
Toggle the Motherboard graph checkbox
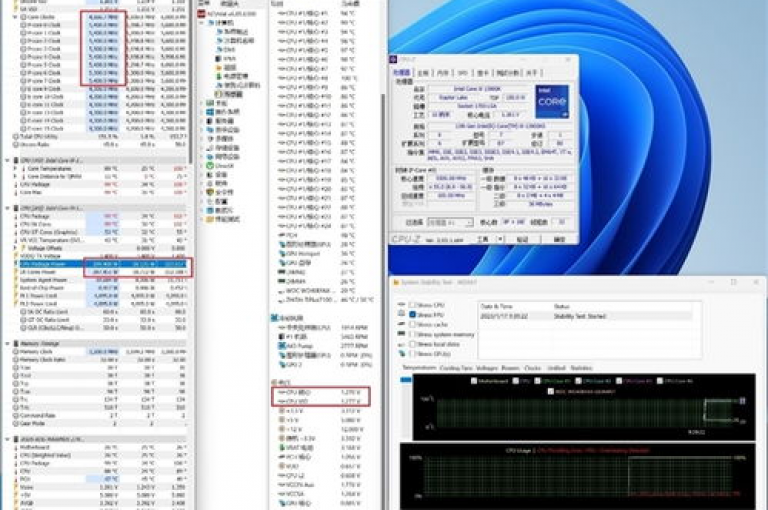point(474,381)
